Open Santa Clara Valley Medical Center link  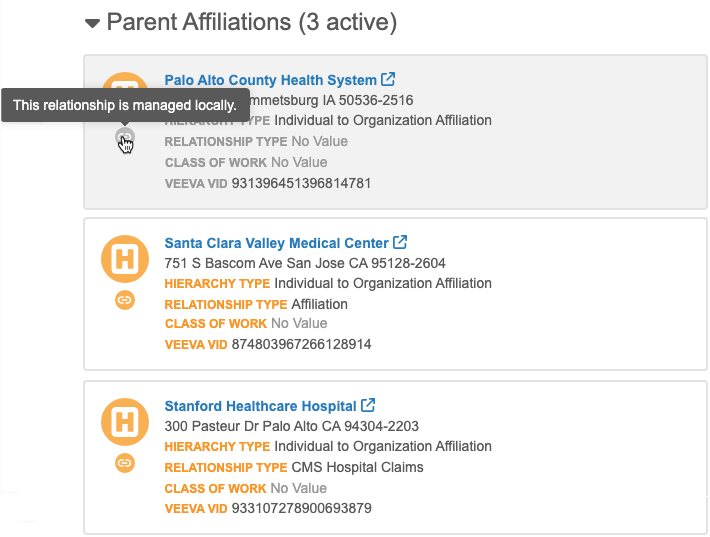pos(276,243)
